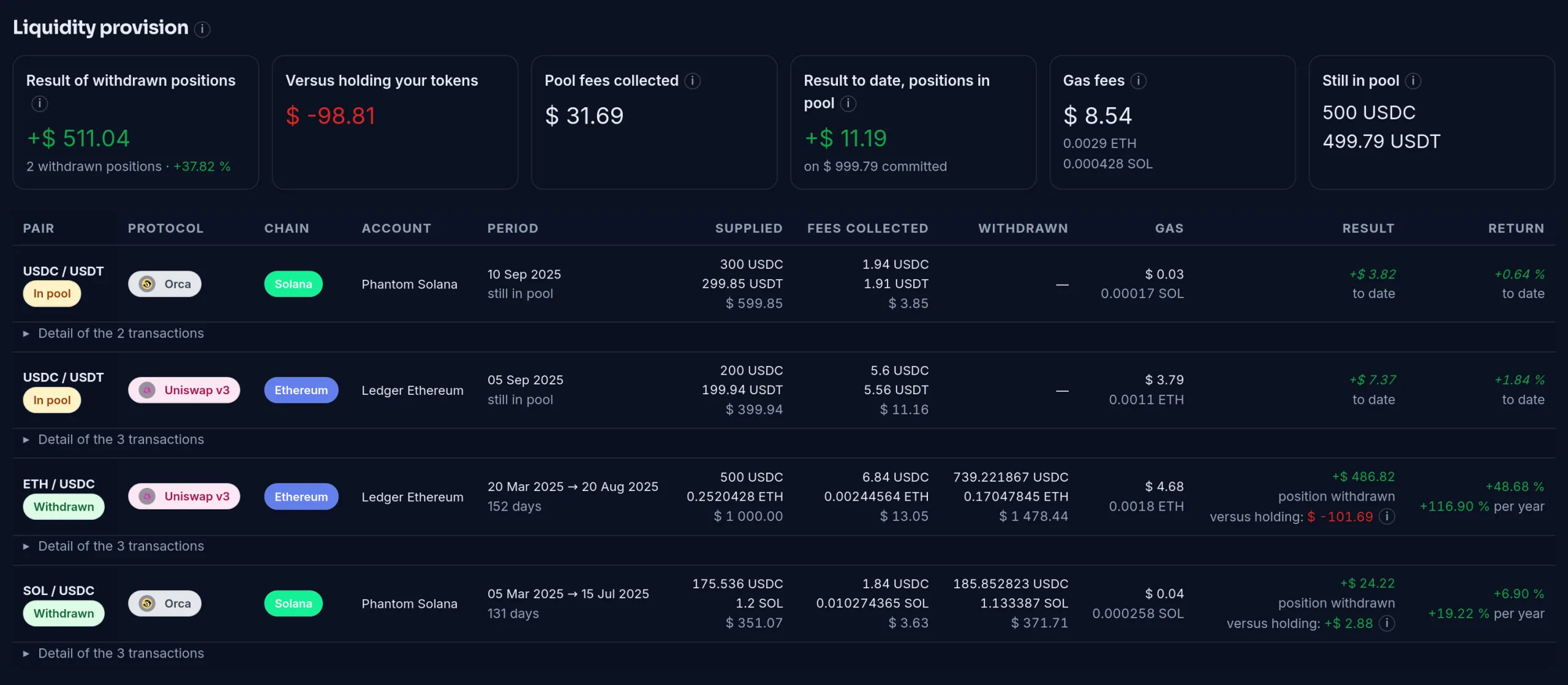
Task: Click the $ -98.81 versus holding value
Action: 330,116
